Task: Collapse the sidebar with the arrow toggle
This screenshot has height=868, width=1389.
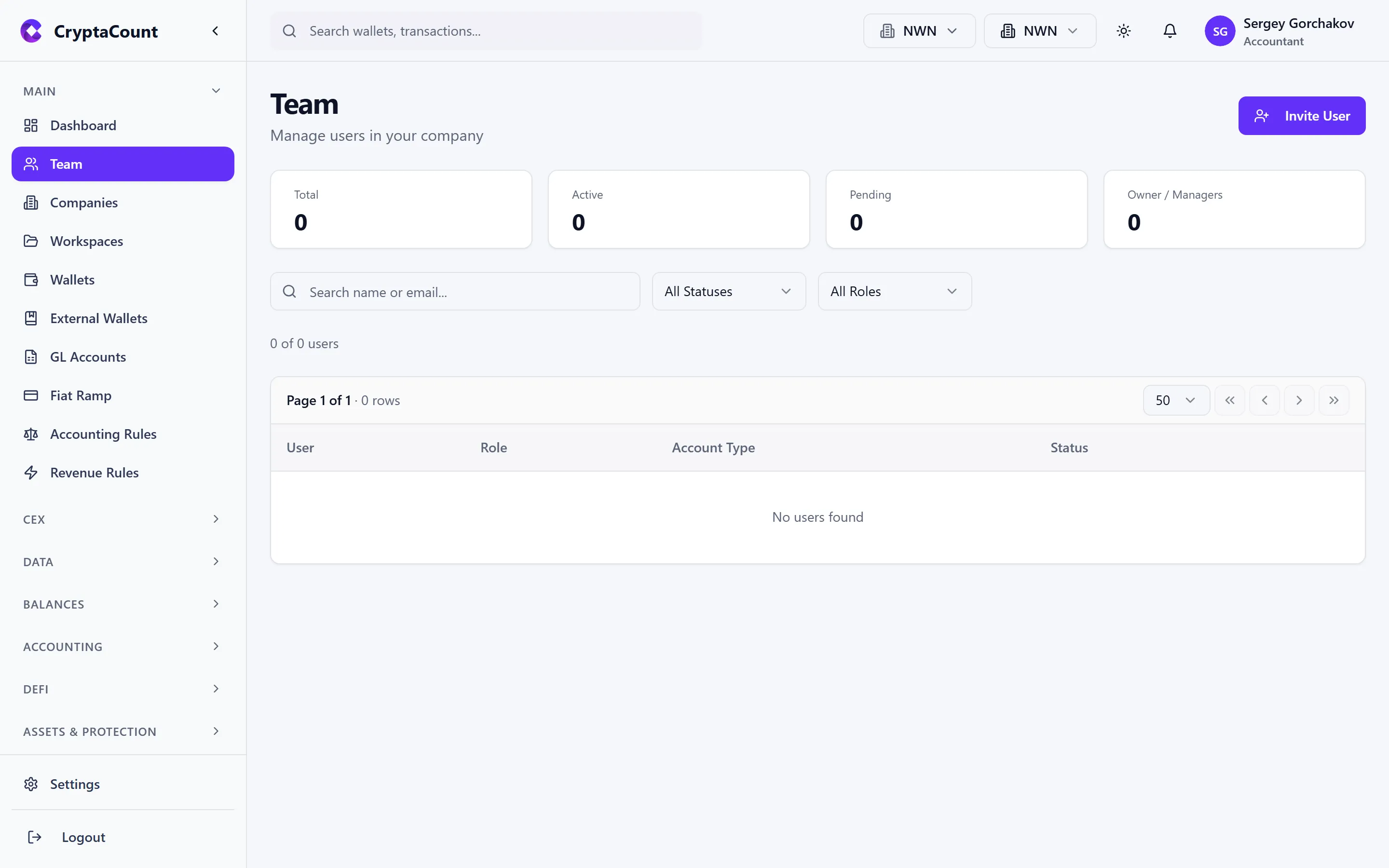Action: point(216,30)
